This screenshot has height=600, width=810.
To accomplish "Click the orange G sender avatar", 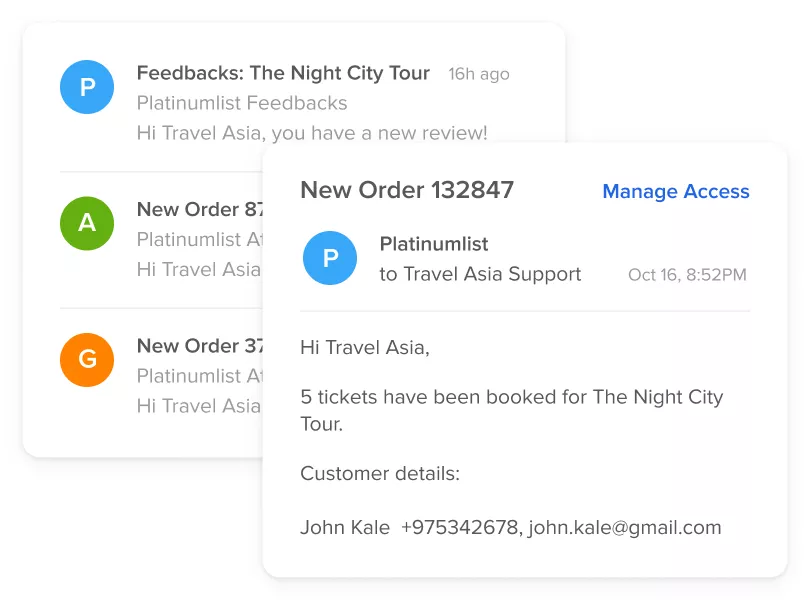I will [87, 359].
